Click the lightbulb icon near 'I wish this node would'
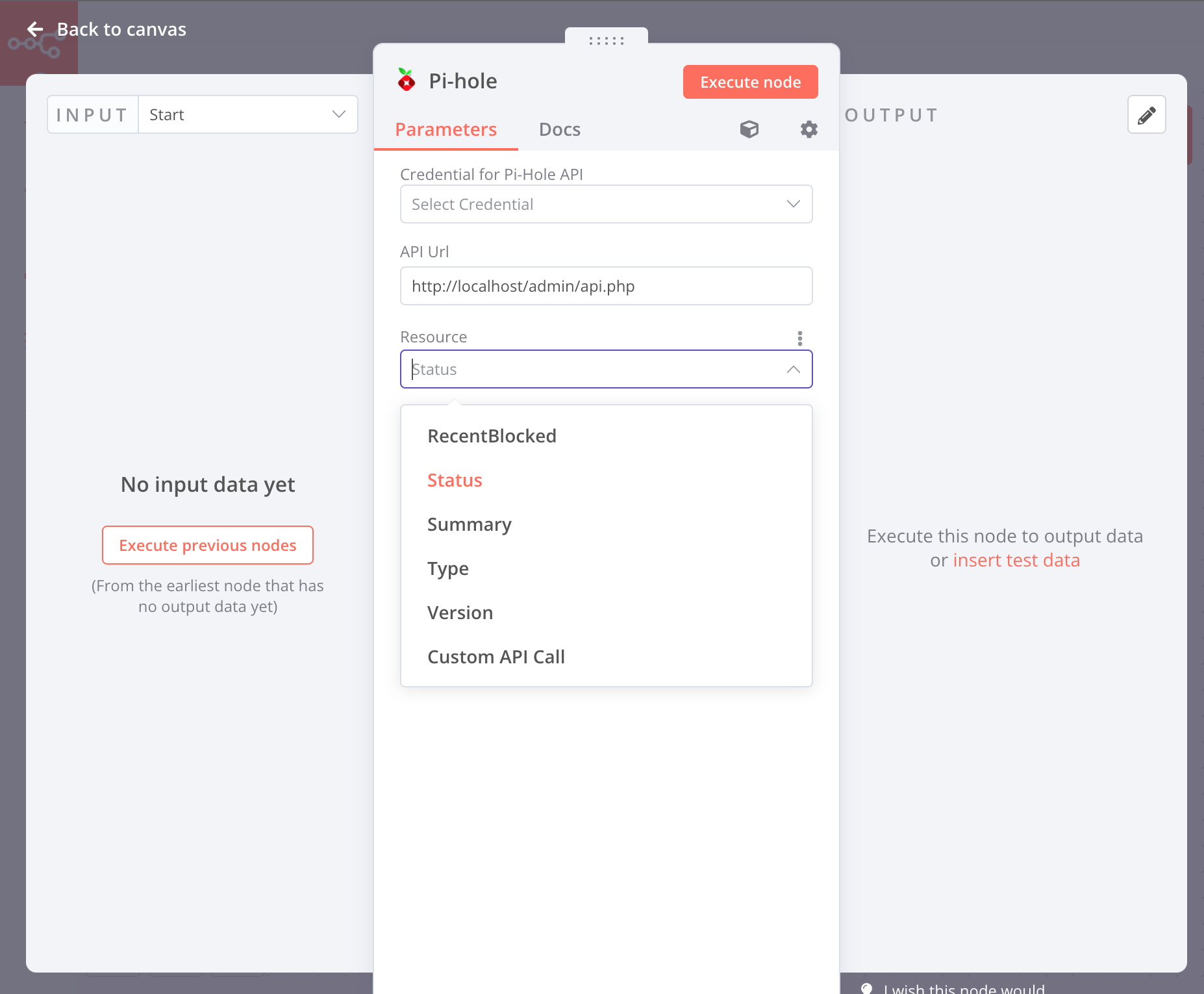1204x994 pixels. tap(866, 988)
